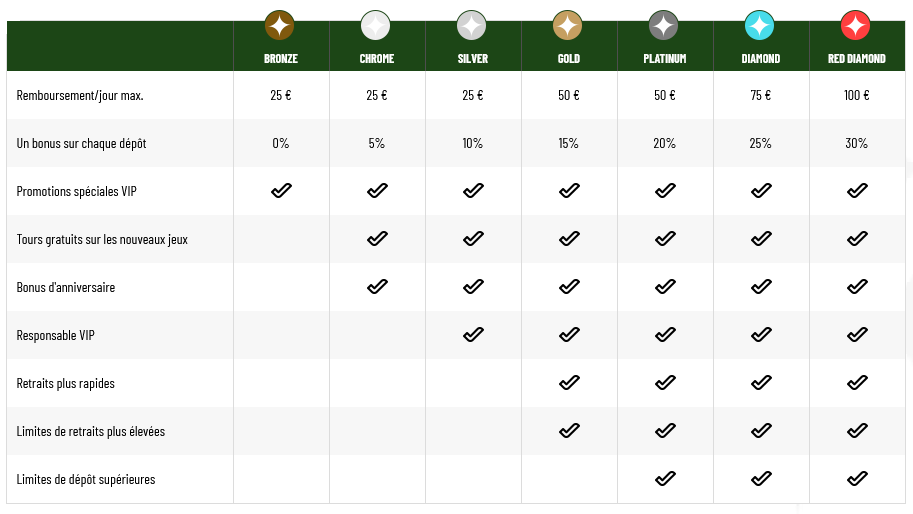Click the 15% Gold deposit bonus value

tap(569, 143)
